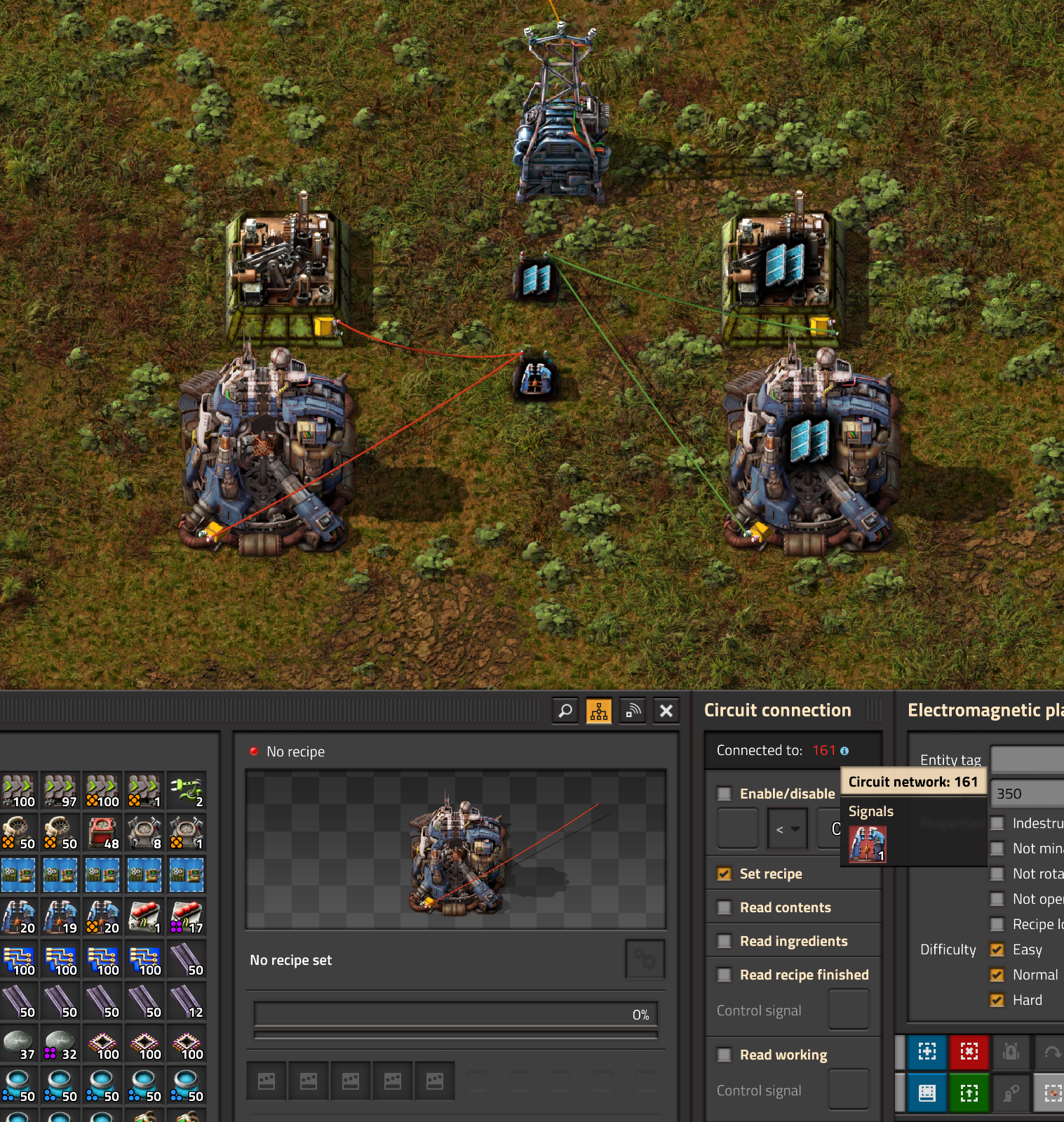Select the grey machine stack with count 8
This screenshot has height=1122, width=1064.
144,833
